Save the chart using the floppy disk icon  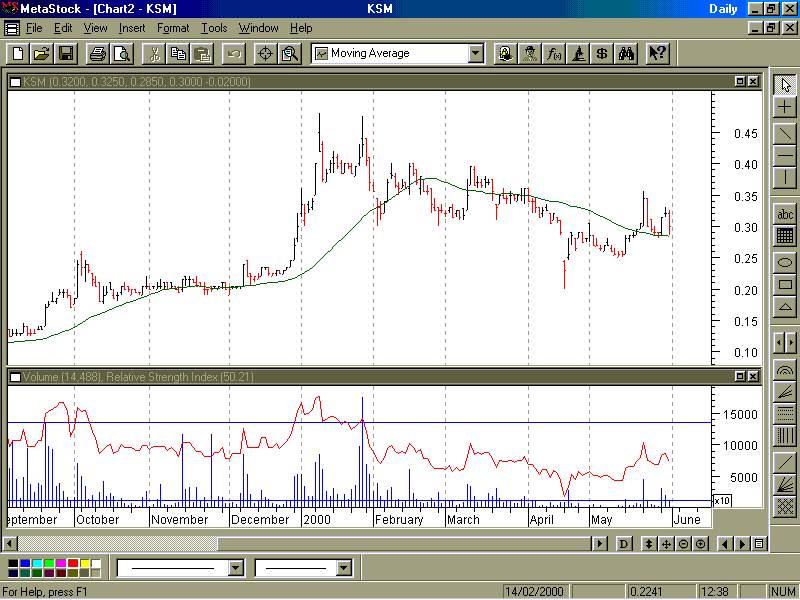(66, 53)
